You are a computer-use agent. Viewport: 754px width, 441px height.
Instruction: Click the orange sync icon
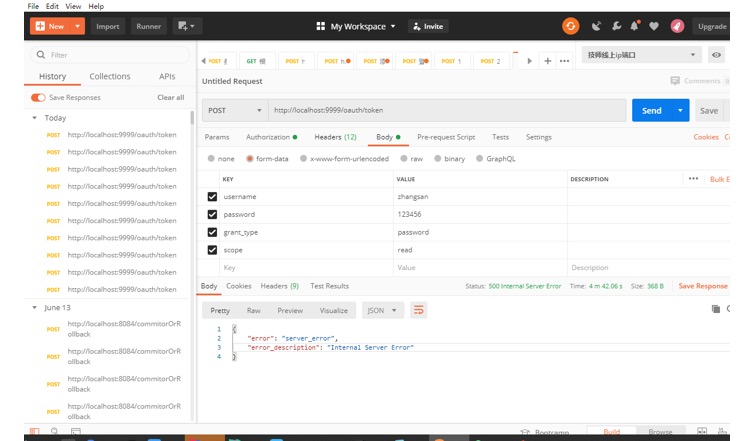(x=571, y=26)
